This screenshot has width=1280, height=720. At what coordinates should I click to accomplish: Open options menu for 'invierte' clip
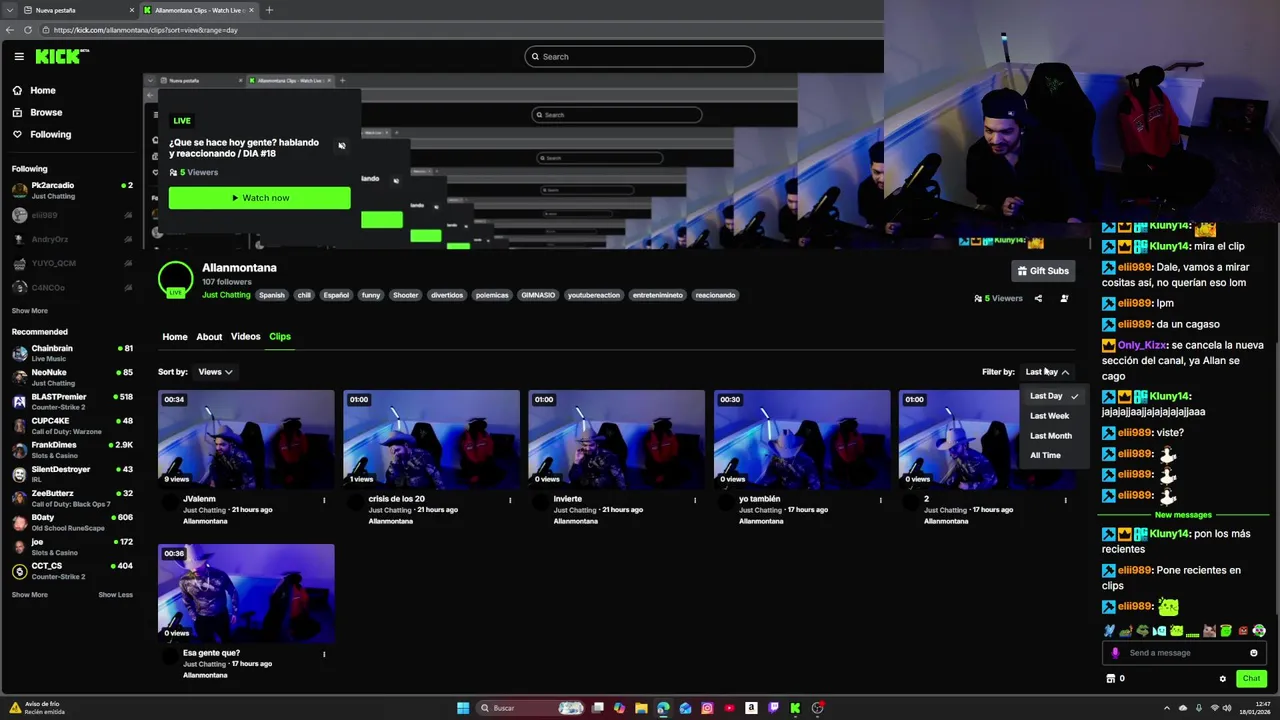point(695,500)
